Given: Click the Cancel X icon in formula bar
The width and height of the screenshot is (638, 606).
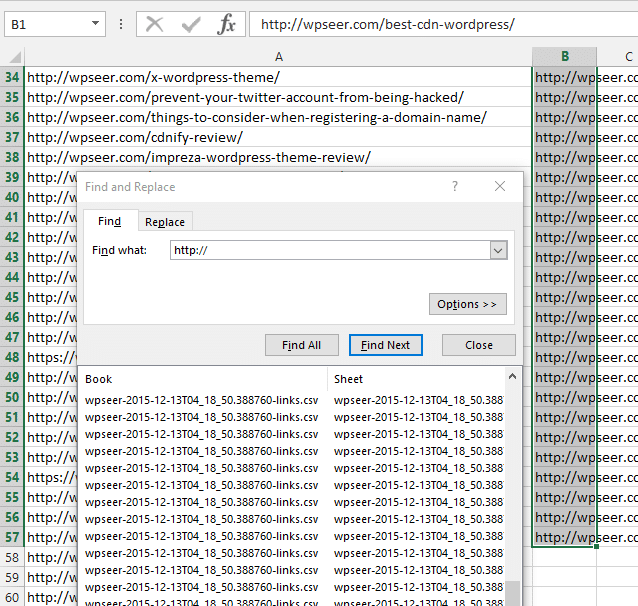Looking at the screenshot, I should tap(155, 24).
